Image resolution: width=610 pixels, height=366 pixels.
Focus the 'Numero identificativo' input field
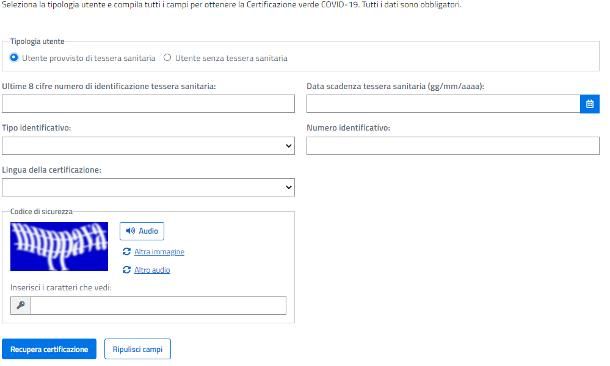[x=453, y=145]
